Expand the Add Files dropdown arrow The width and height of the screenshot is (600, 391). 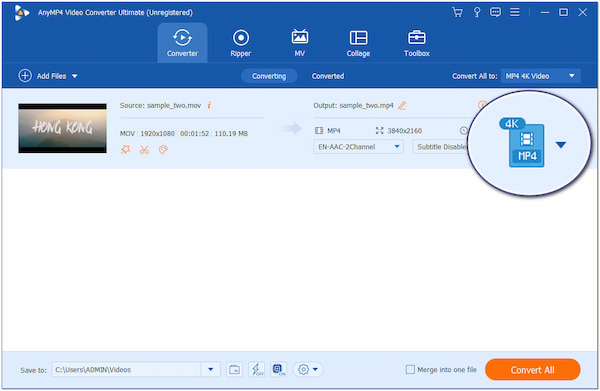click(x=75, y=76)
